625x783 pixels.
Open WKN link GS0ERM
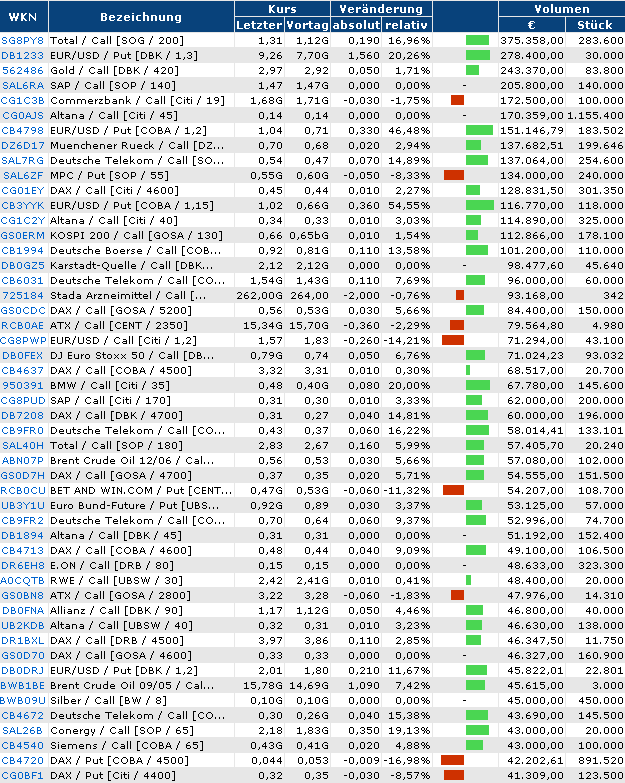(22, 235)
